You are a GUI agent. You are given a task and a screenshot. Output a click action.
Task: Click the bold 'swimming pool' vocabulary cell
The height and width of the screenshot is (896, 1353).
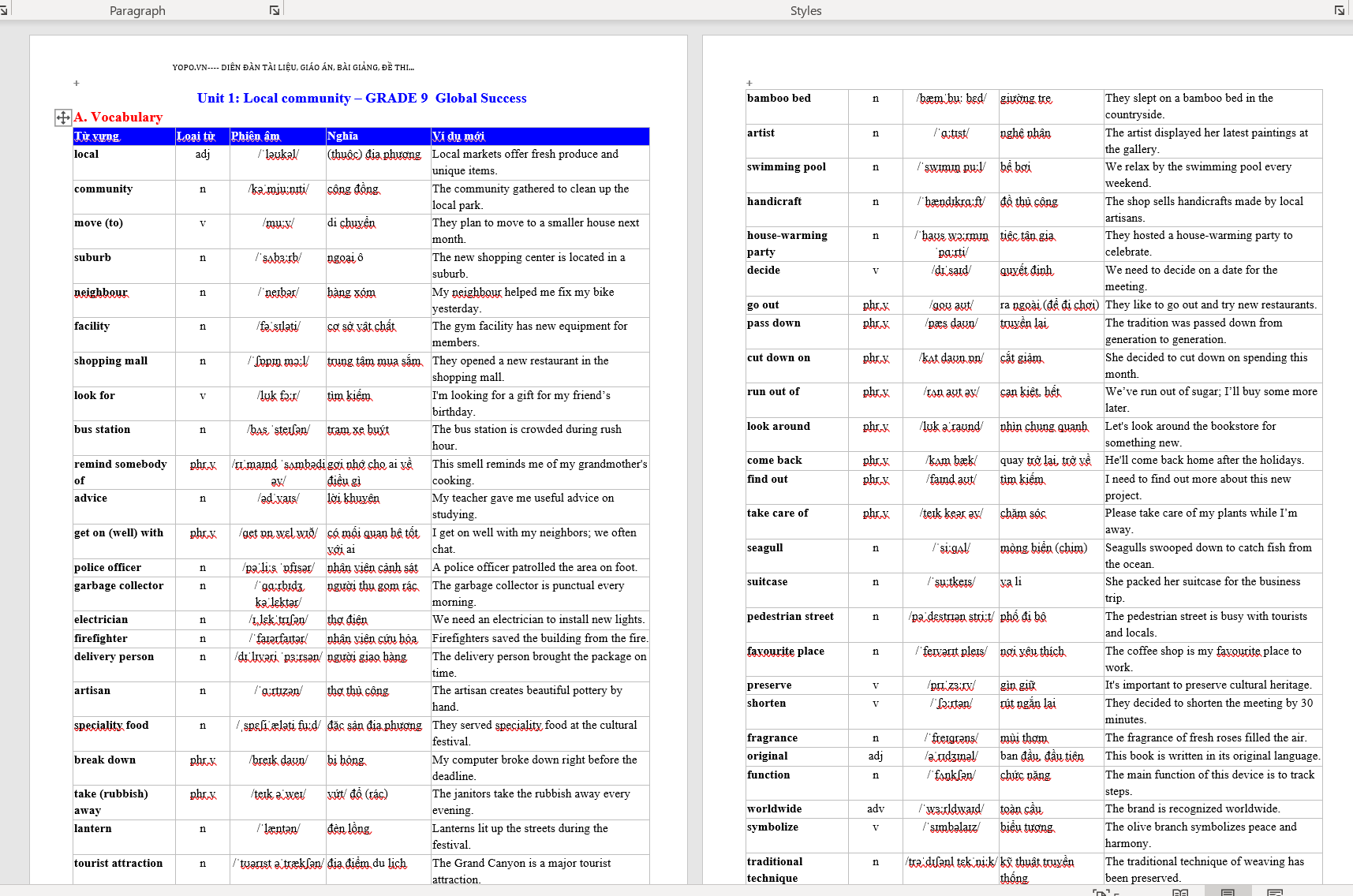(x=787, y=167)
